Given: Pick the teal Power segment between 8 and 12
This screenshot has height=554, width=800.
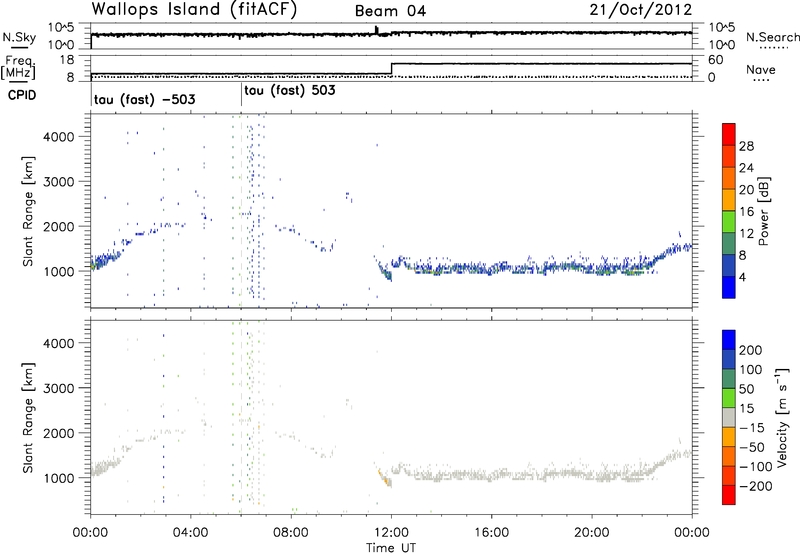Looking at the screenshot, I should [x=729, y=244].
